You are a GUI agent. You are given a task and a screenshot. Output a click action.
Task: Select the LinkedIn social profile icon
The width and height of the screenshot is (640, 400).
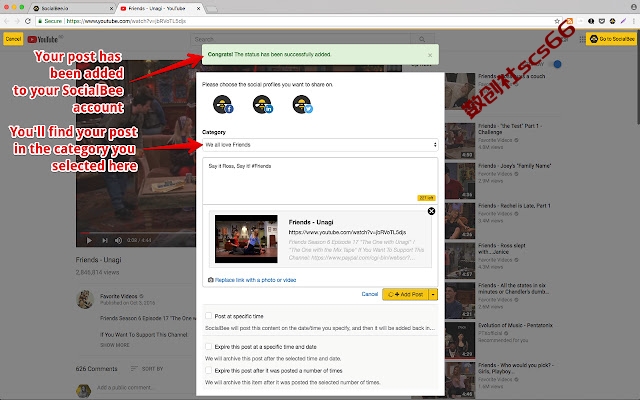(x=262, y=104)
